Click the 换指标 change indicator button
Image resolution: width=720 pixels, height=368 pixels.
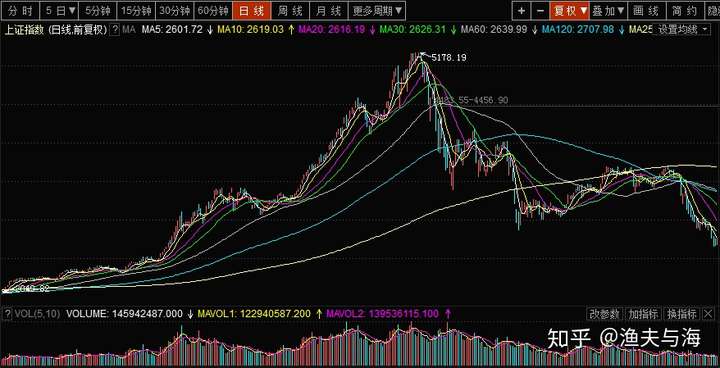click(682, 314)
